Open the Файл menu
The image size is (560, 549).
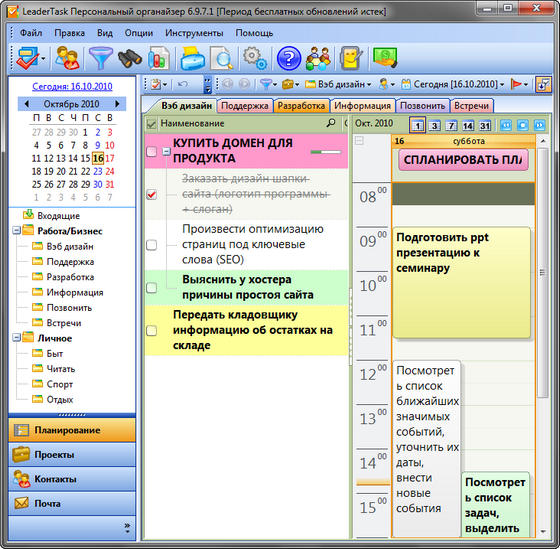(31, 33)
